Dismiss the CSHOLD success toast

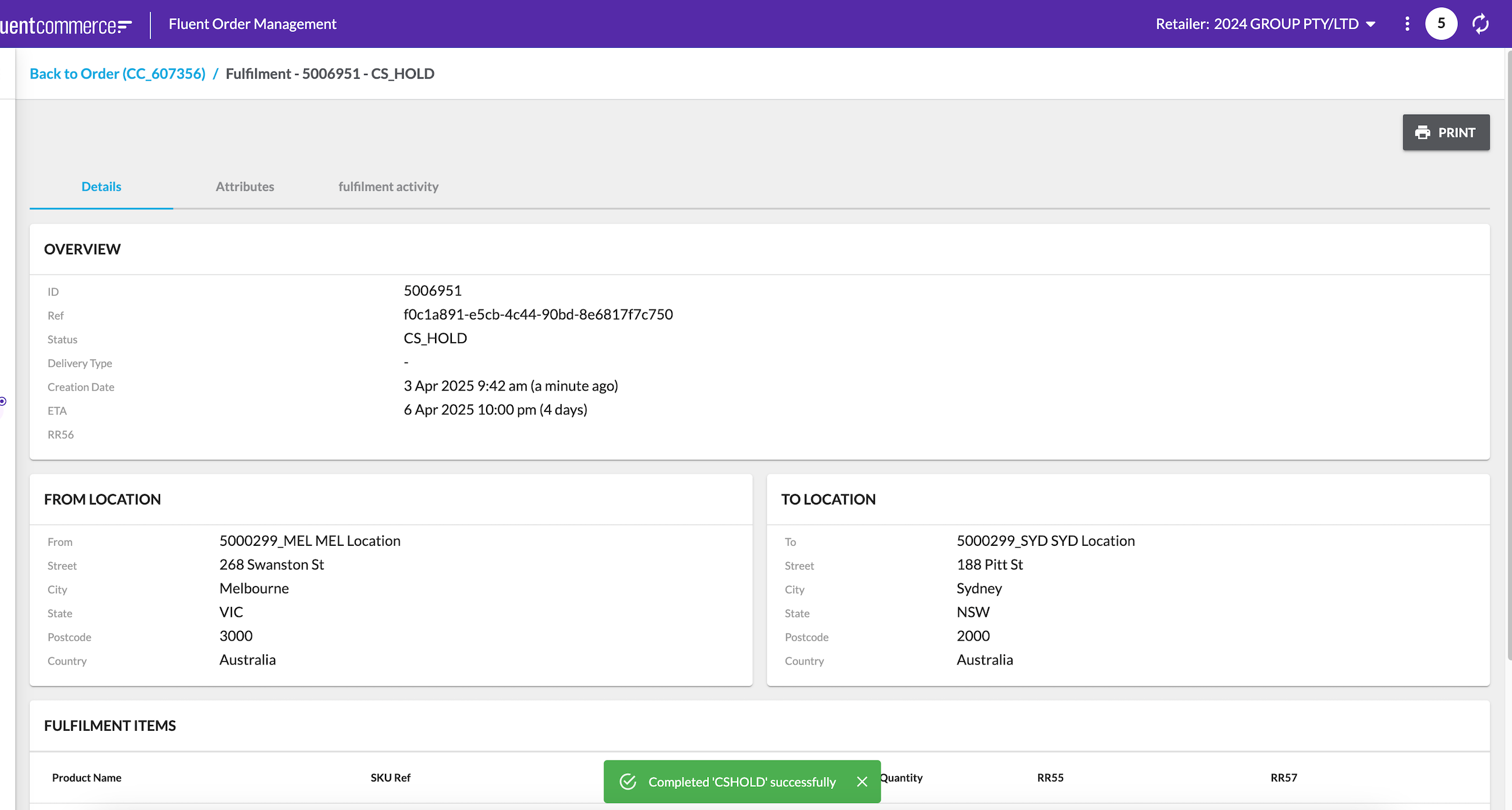[x=862, y=781]
